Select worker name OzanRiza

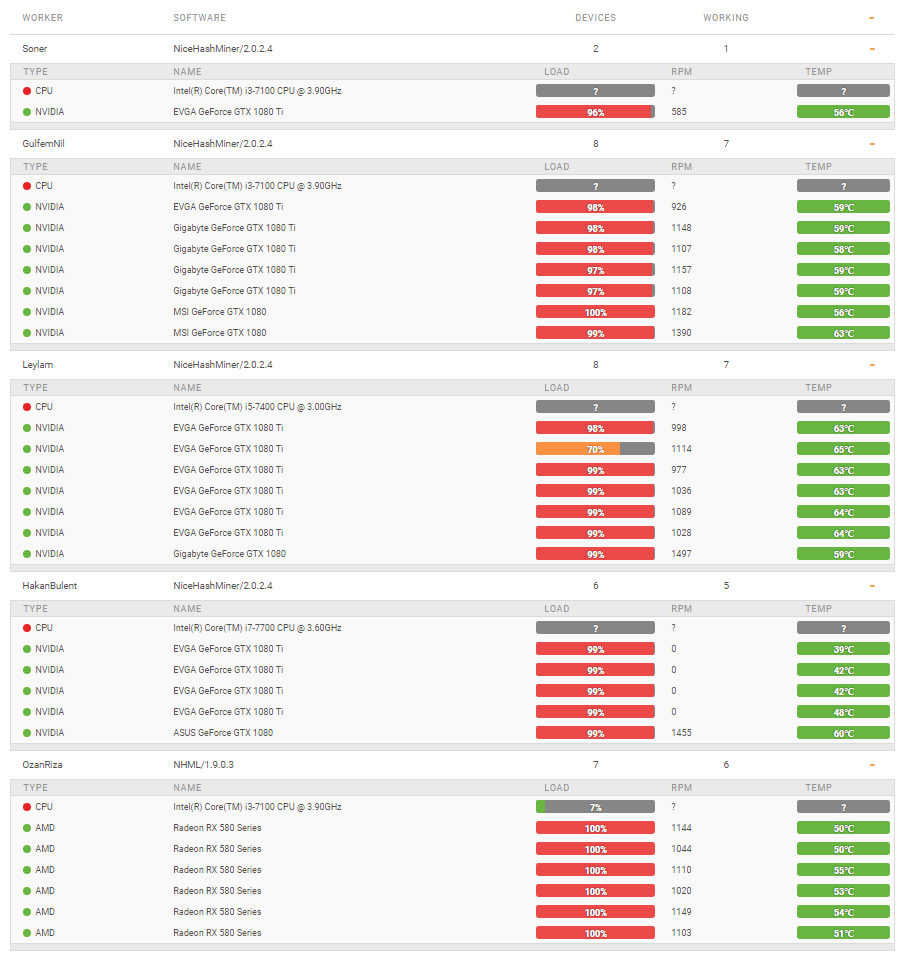click(x=42, y=765)
